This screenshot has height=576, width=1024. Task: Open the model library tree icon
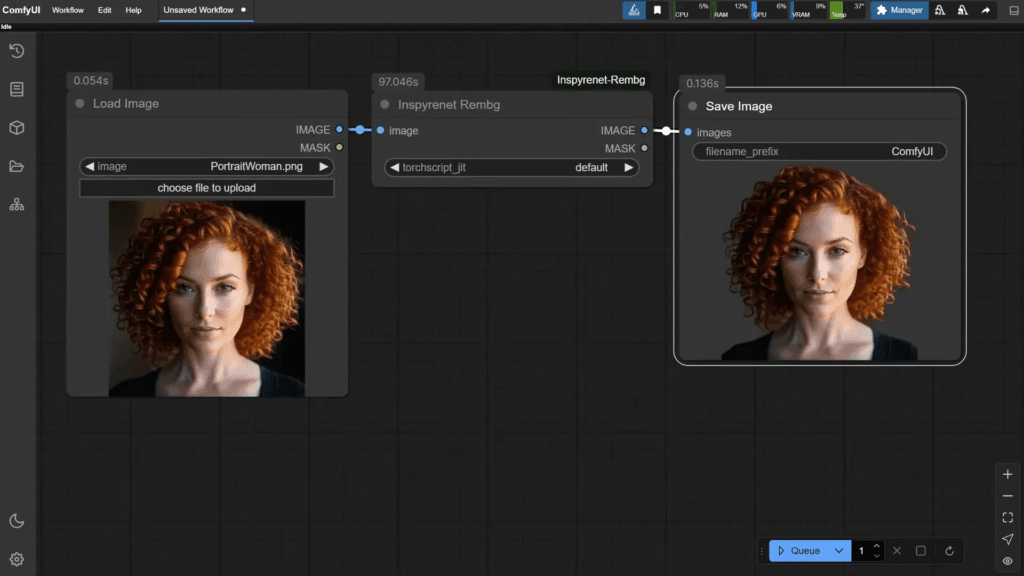17,205
